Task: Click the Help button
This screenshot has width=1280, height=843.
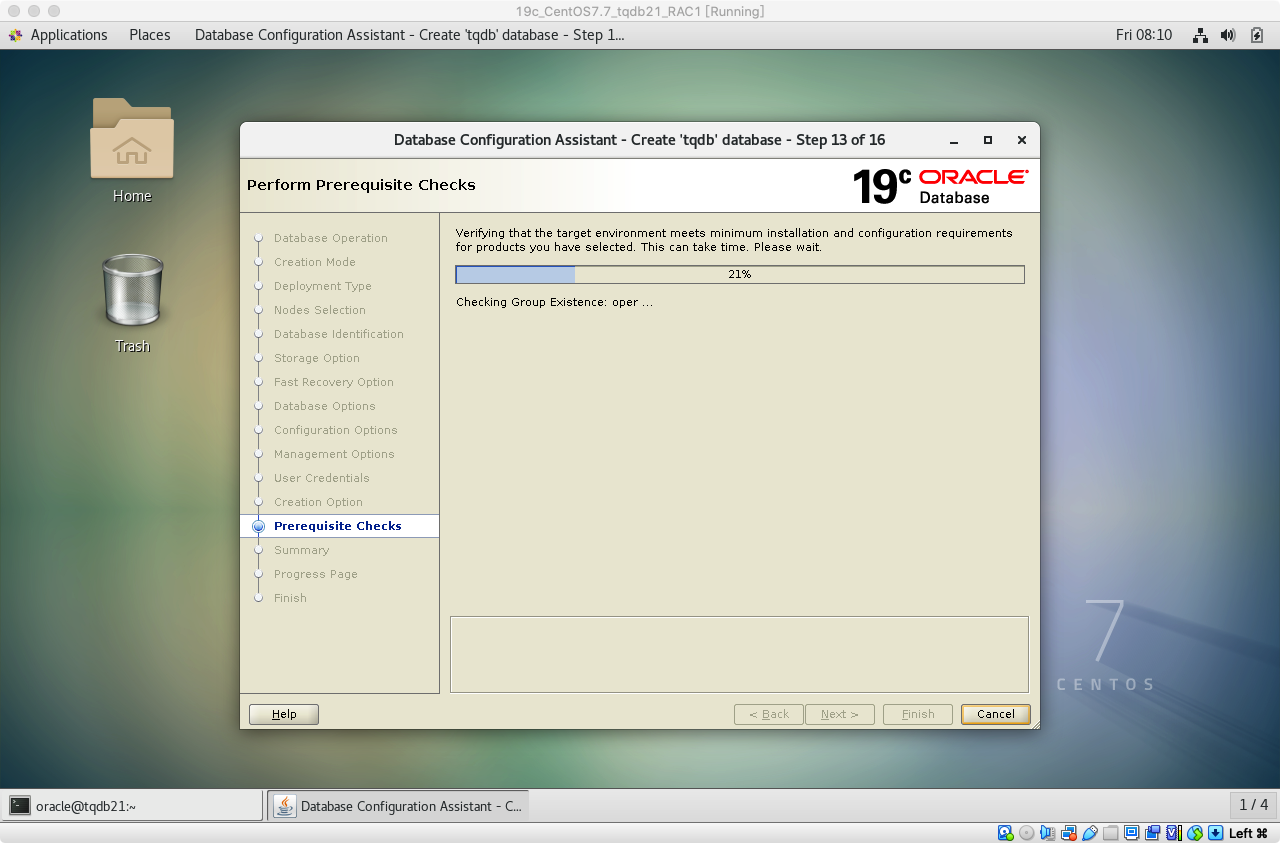Action: point(284,714)
